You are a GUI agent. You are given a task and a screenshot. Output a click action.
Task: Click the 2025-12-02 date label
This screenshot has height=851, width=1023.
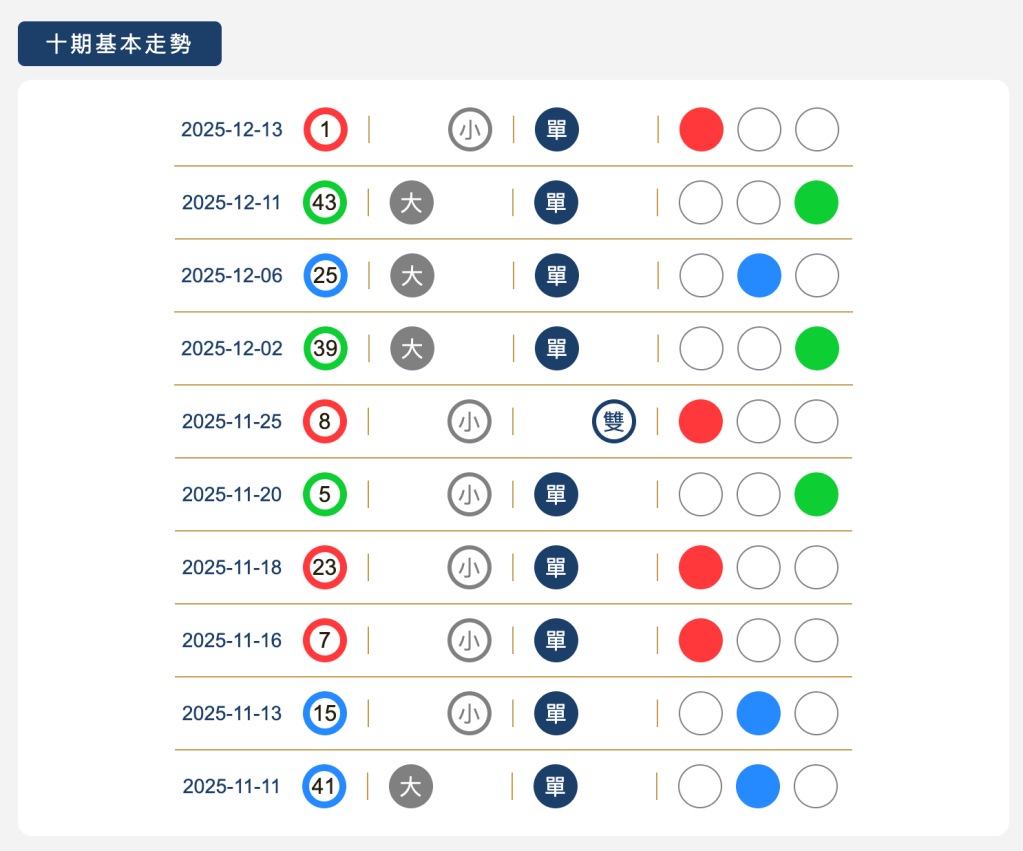[232, 349]
